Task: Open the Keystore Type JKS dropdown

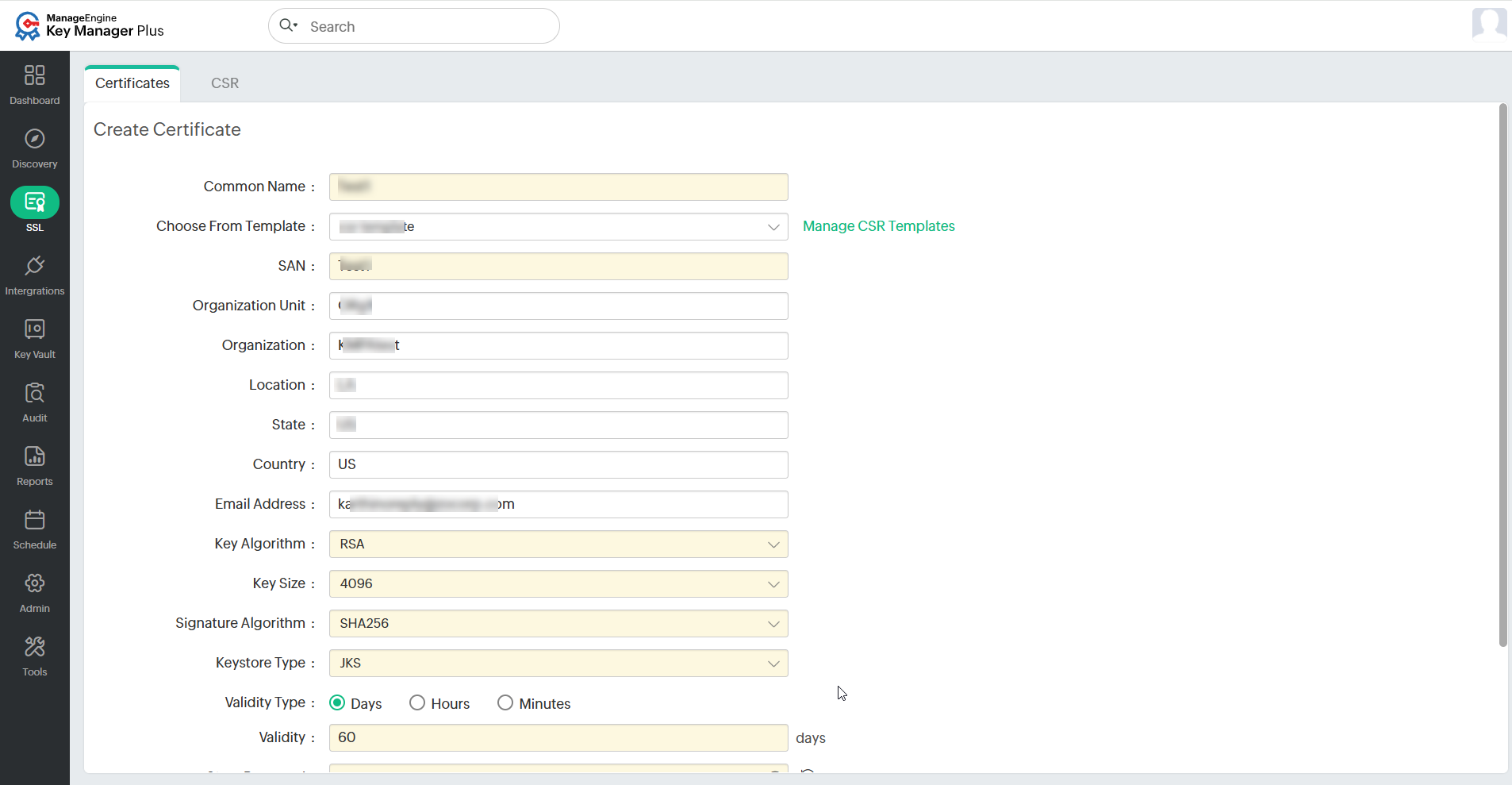Action: pyautogui.click(x=558, y=663)
